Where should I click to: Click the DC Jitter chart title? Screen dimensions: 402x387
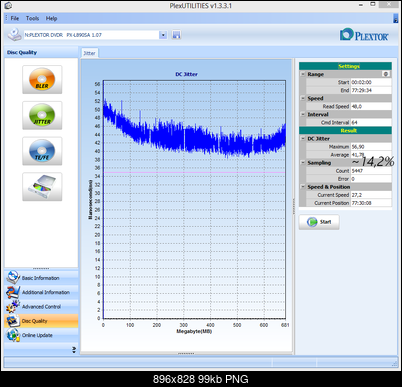pyautogui.click(x=186, y=74)
